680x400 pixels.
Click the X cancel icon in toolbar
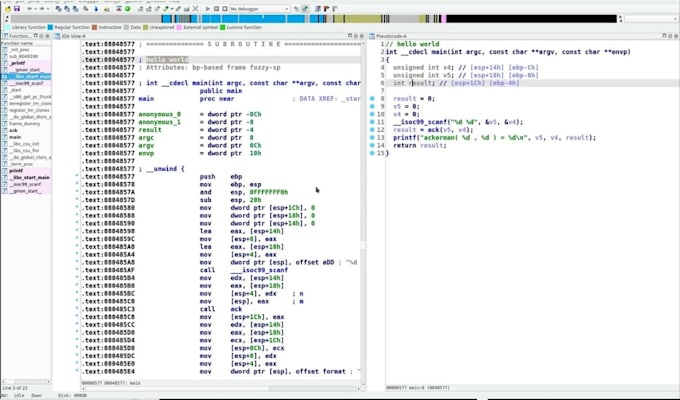pos(195,9)
